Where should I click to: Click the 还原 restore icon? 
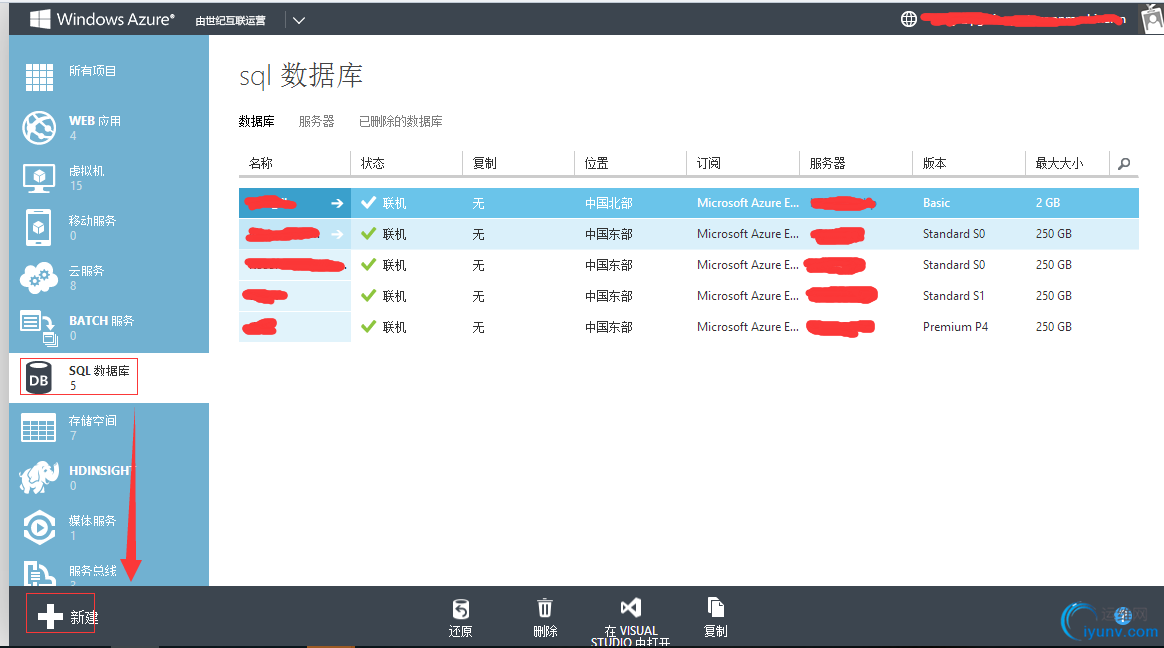click(461, 609)
